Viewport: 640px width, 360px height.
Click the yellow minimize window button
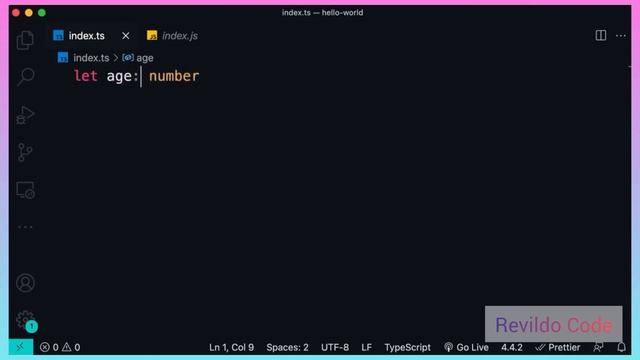coord(29,13)
